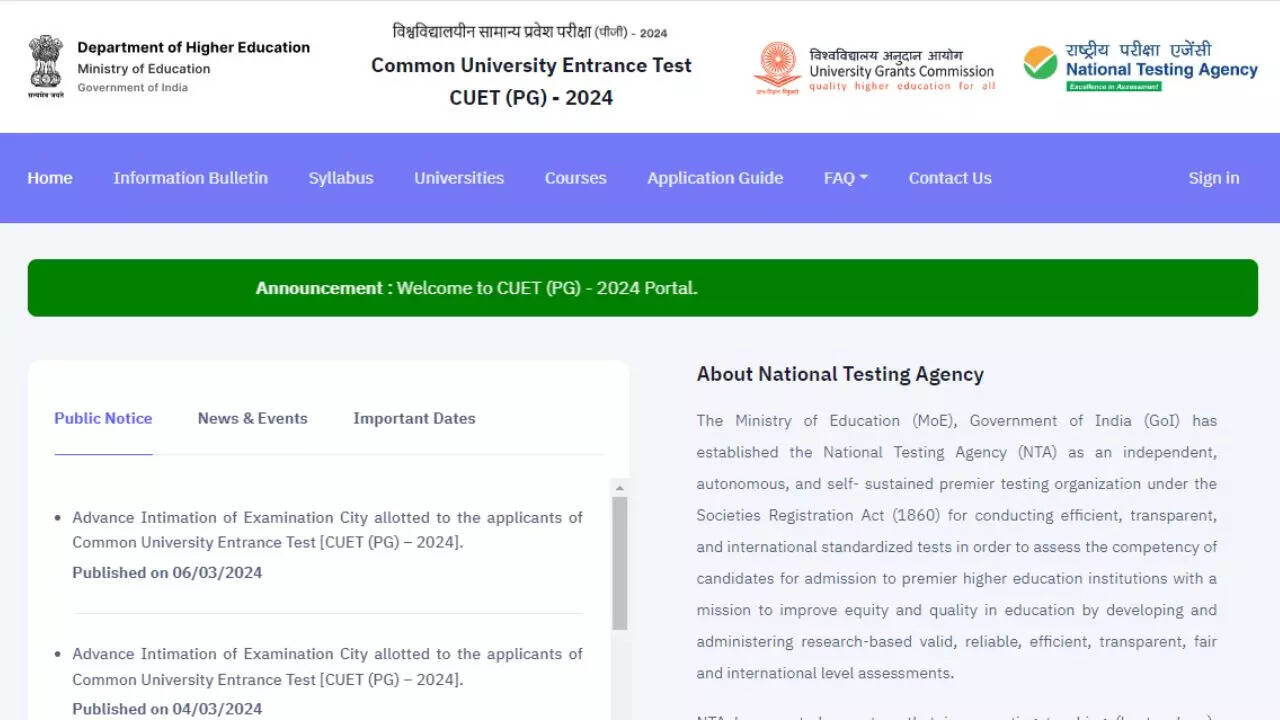Open the notice published on 04/03/2024
This screenshot has width=1280, height=720.
point(327,666)
